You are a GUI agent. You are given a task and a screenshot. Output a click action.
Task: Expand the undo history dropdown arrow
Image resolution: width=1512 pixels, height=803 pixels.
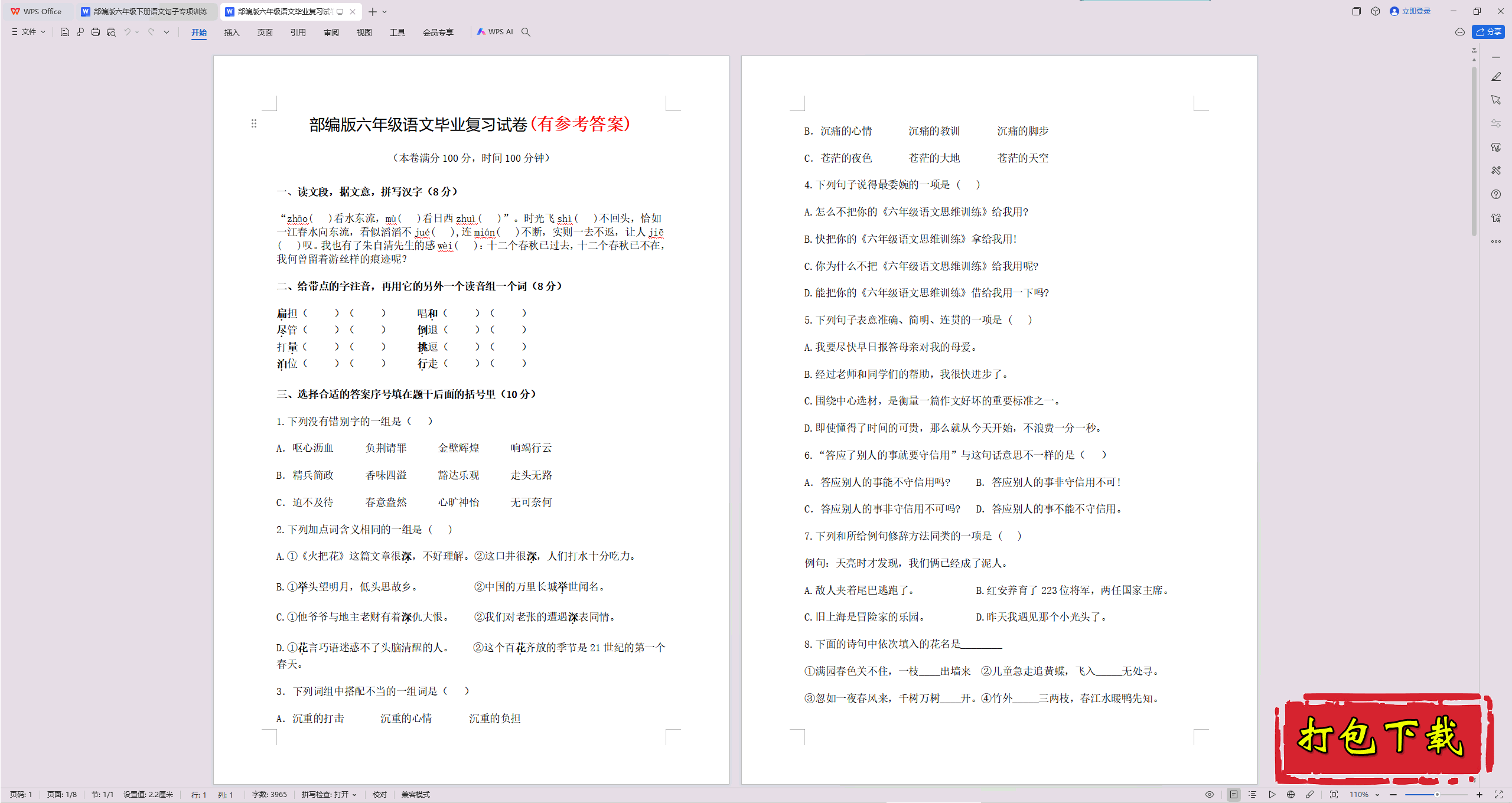pyautogui.click(x=137, y=32)
